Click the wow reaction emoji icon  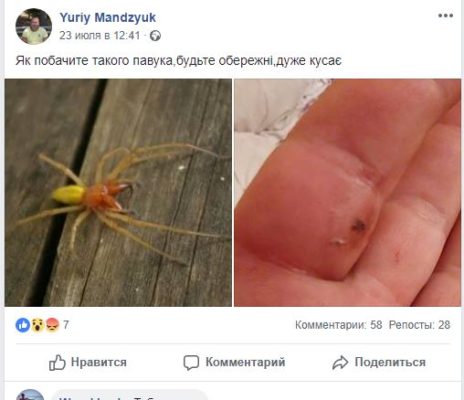point(38,325)
